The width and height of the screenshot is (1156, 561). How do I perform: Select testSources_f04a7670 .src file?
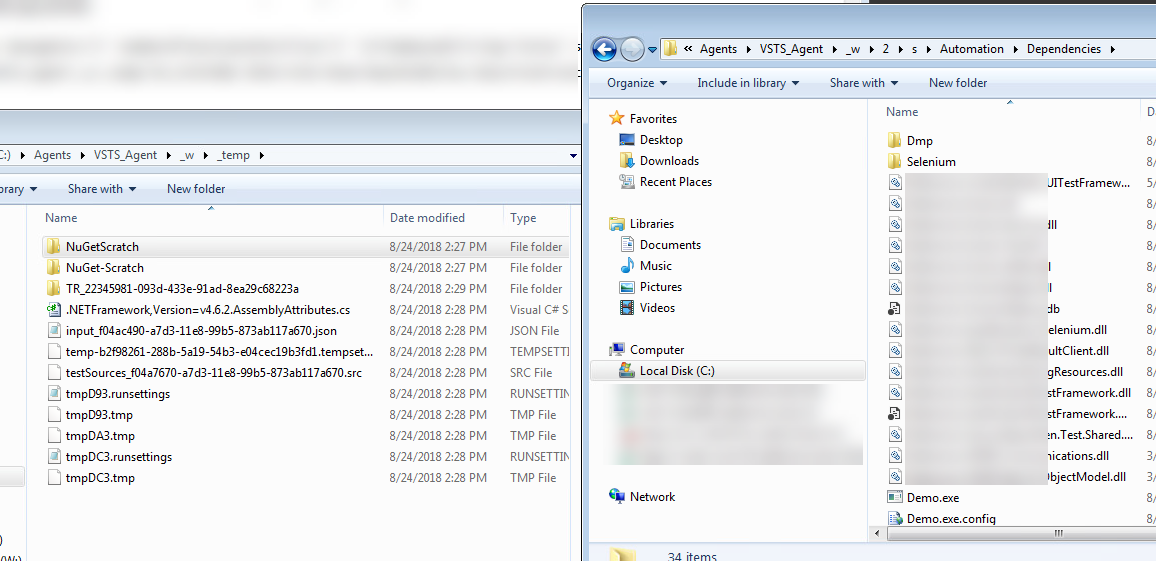pos(214,372)
